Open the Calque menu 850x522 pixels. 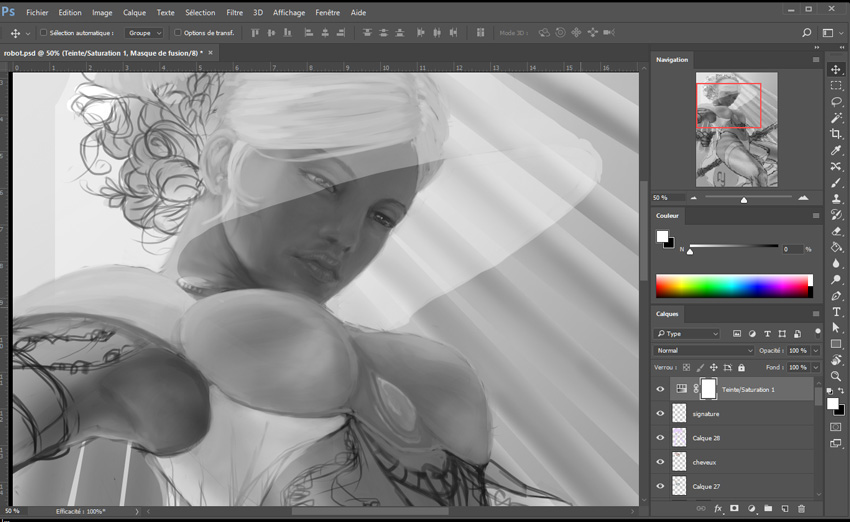pyautogui.click(x=133, y=13)
